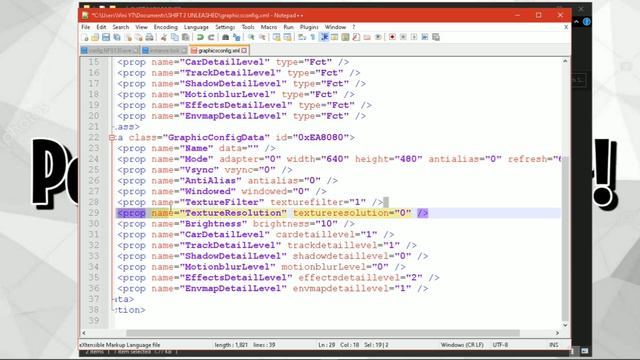Click 'length : 1,821' in the status bar
Viewport: 640px width, 360px height.
click(x=231, y=345)
